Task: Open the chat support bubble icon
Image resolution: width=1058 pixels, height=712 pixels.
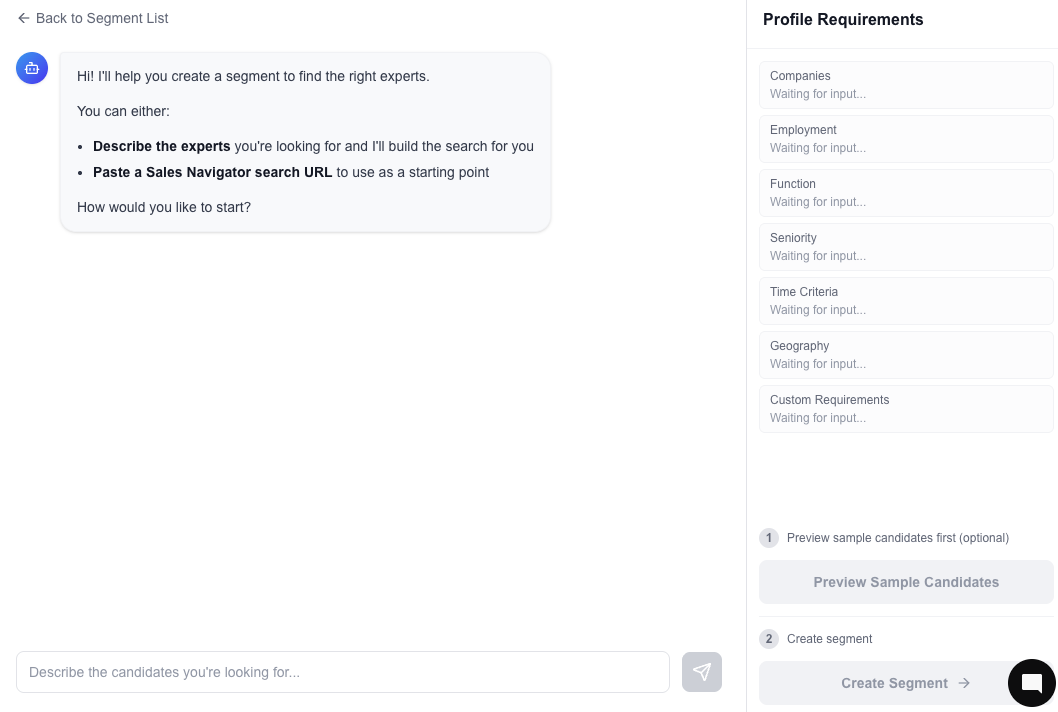Action: [x=1032, y=682]
